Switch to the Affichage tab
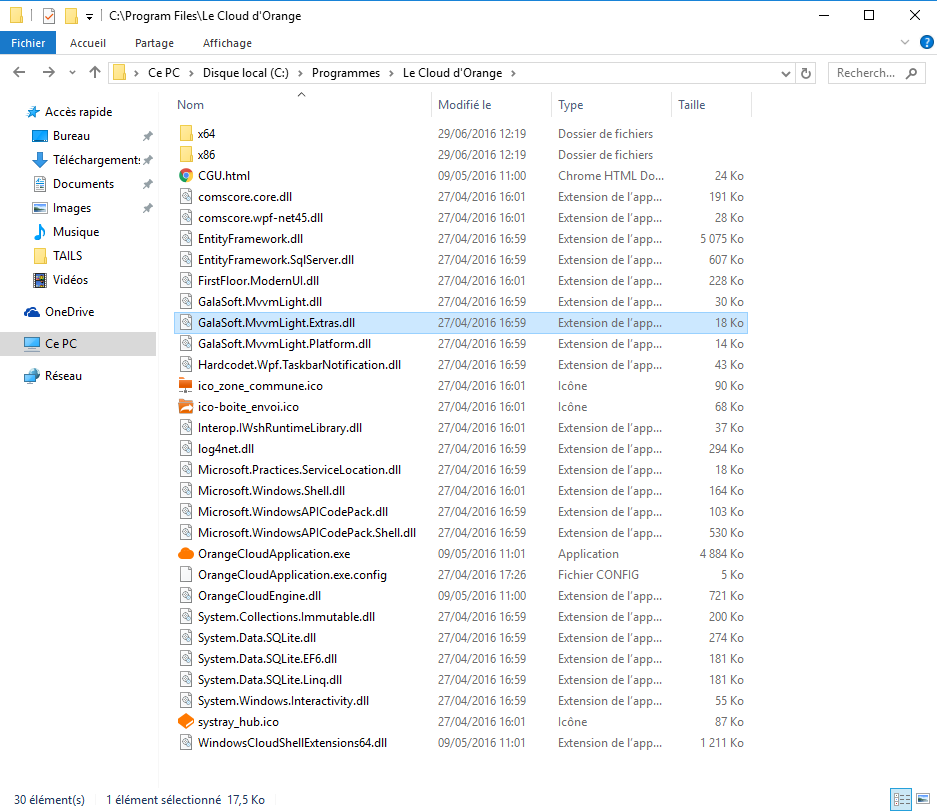 point(226,42)
